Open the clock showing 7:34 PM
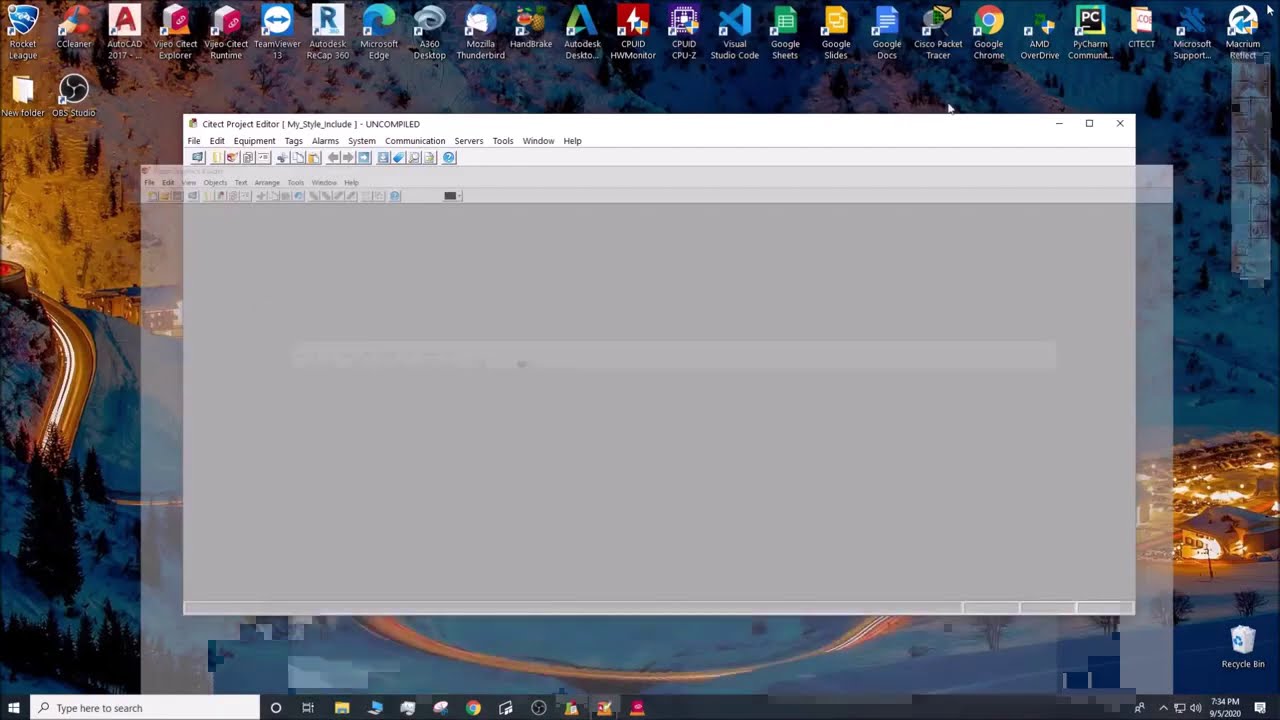This screenshot has height=720, width=1280. (x=1225, y=708)
